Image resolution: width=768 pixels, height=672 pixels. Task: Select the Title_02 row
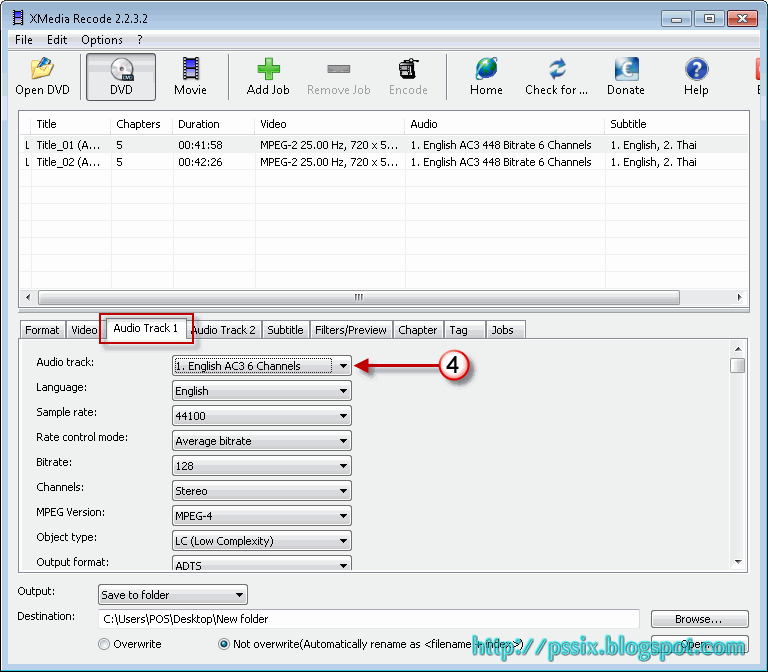pos(384,162)
